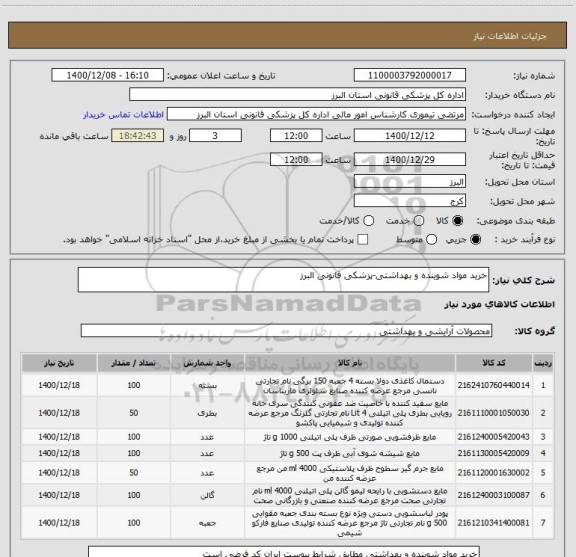Click the bottom description text box
576x557 pixels.
284,551
